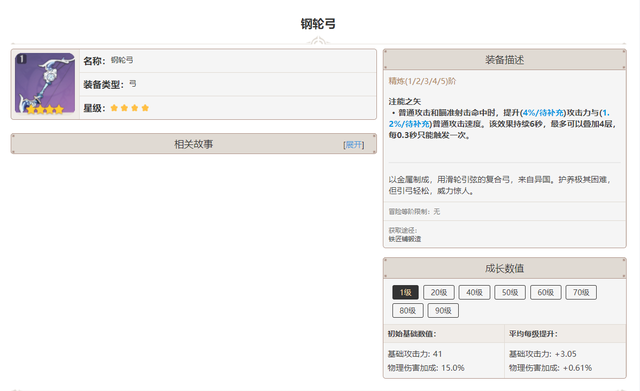Click the blue attack speed 待补充 link
Viewport: 640px width, 391px height.
point(416,124)
